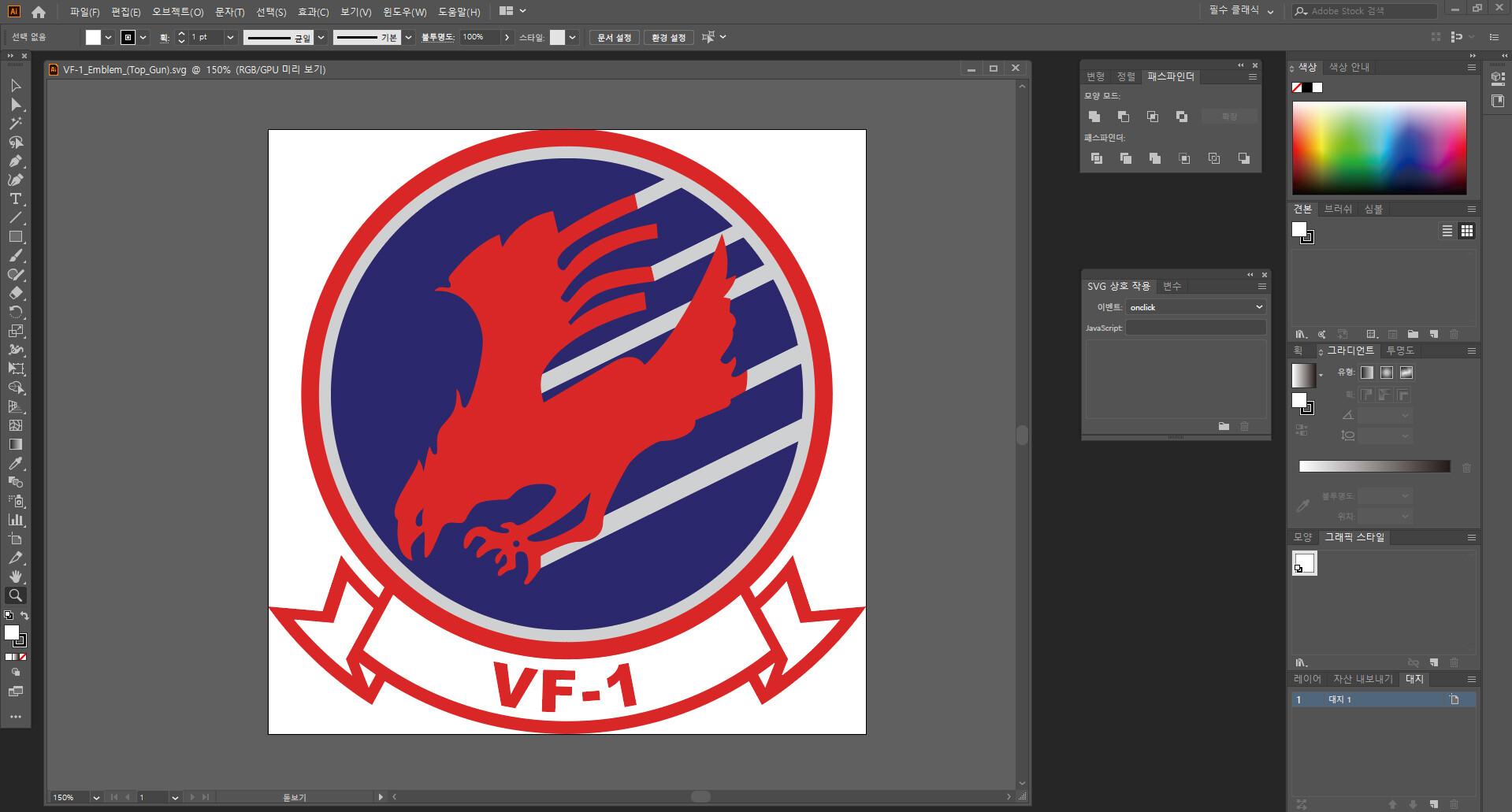Viewport: 1512px width, 812px height.
Task: Switch to the 브러쉬 tab
Action: pos(1338,209)
